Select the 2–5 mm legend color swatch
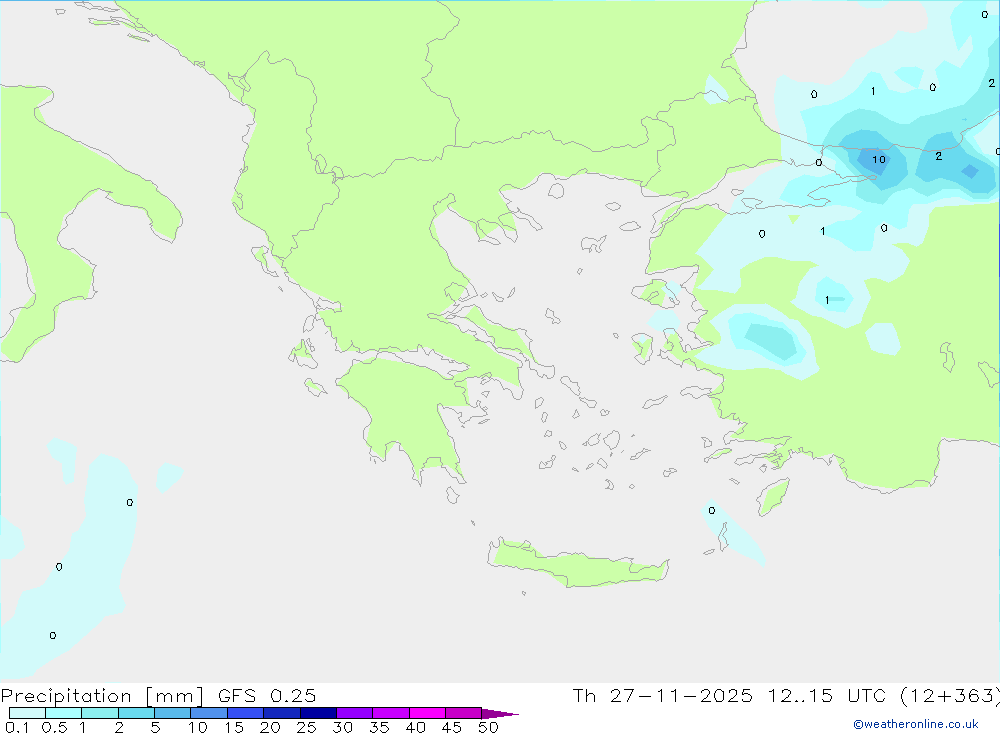The width and height of the screenshot is (1000, 733). 136,713
